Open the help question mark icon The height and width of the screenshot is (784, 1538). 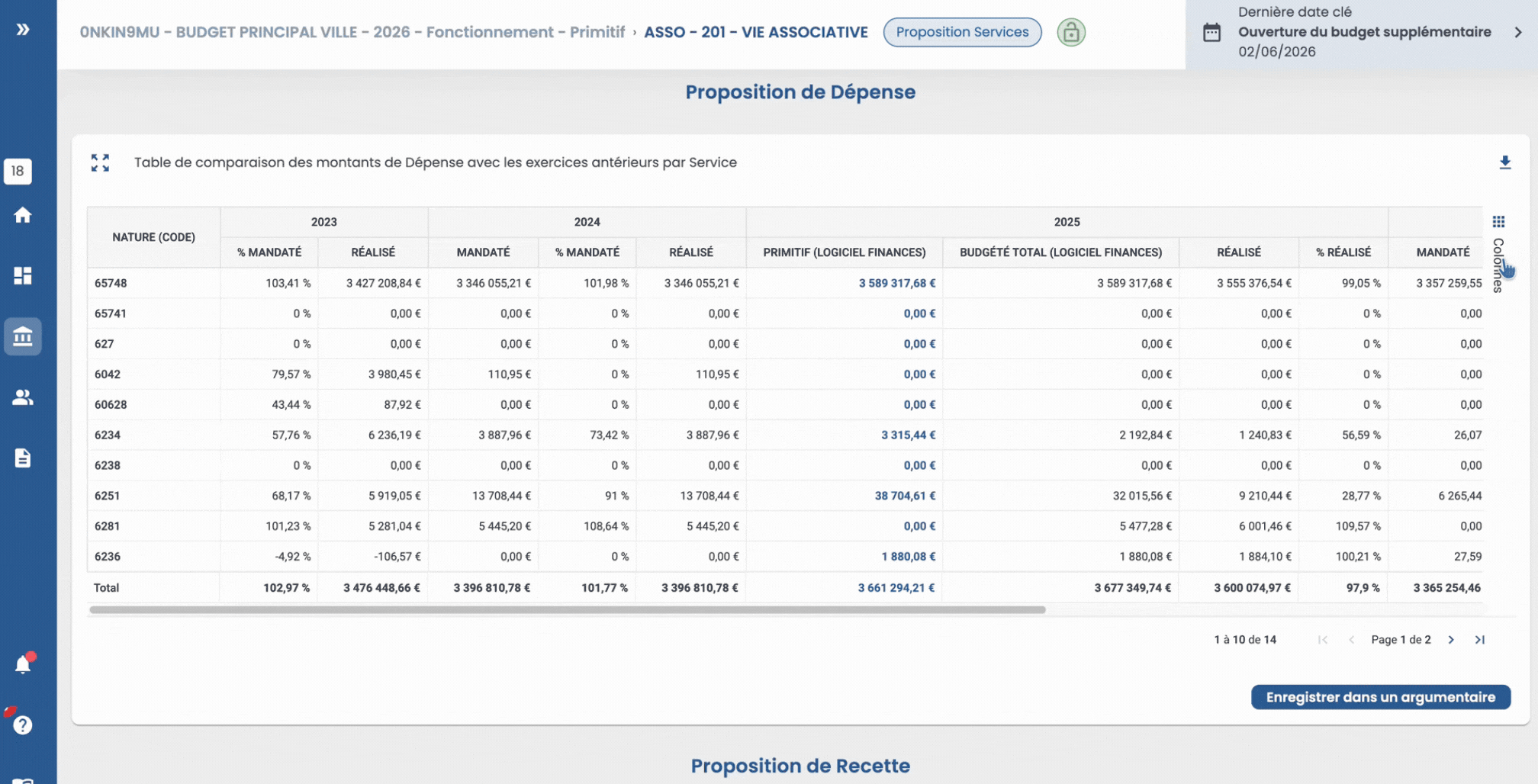[23, 725]
